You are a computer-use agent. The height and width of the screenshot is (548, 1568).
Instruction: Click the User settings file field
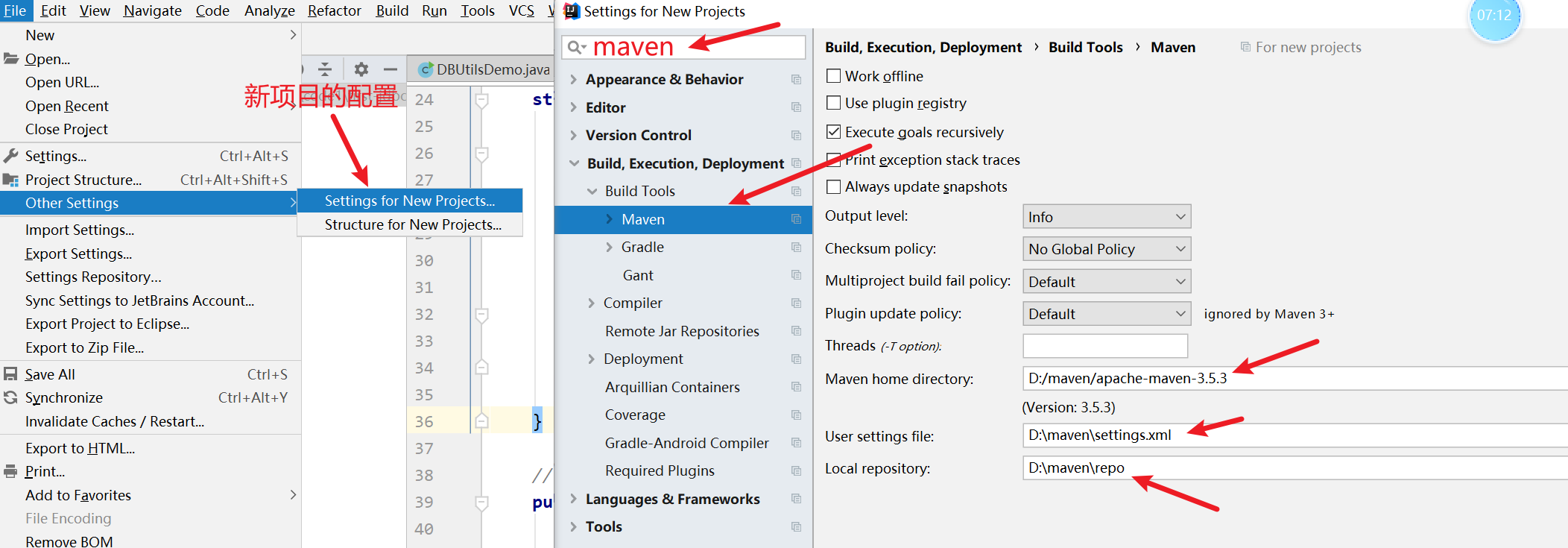[1295, 435]
